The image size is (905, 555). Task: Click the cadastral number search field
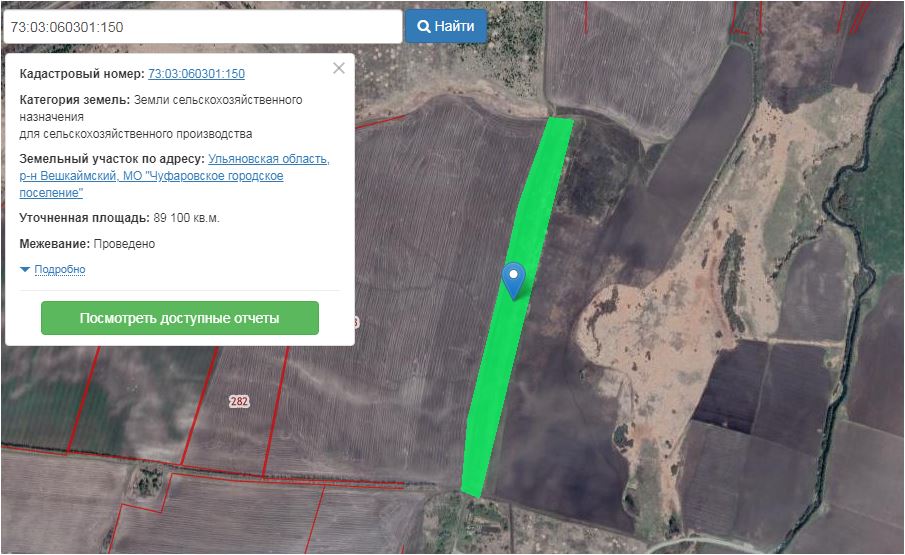[203, 27]
